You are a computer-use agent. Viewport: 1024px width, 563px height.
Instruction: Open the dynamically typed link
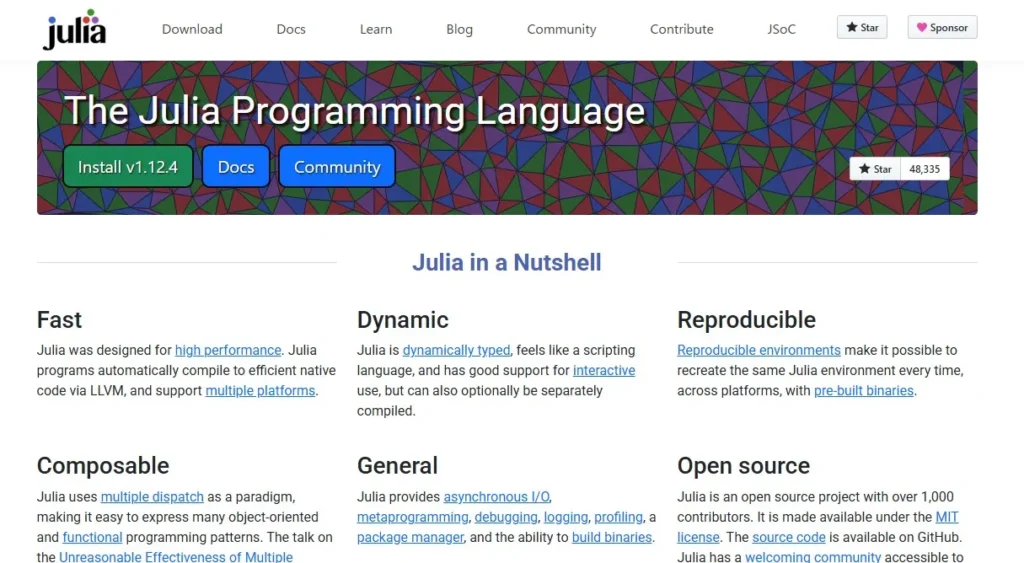[x=456, y=350]
